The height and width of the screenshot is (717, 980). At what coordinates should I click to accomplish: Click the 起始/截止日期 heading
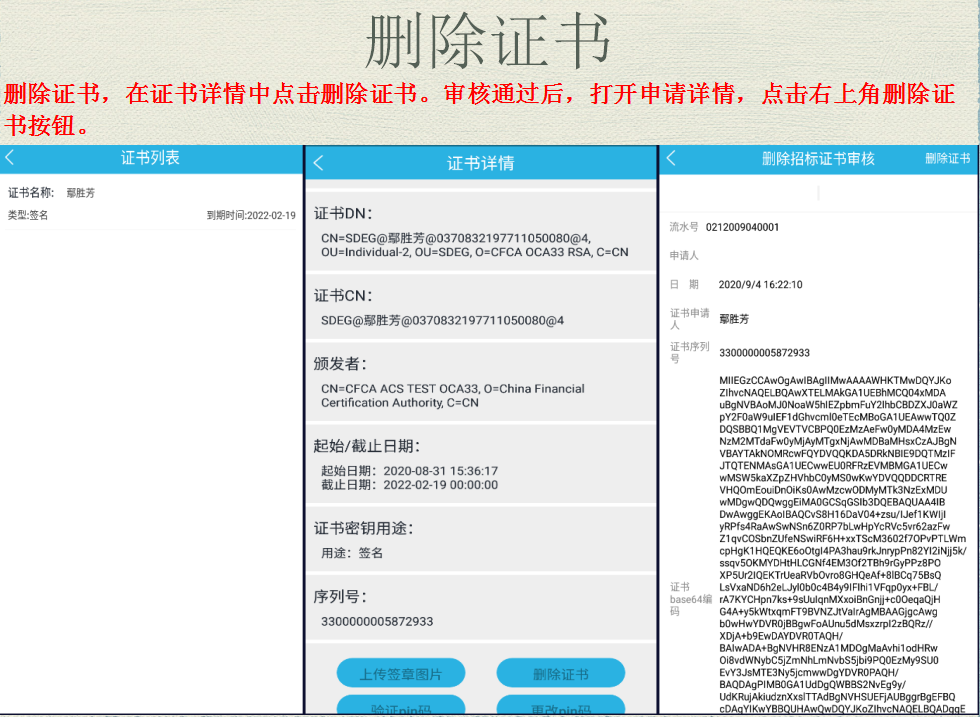pos(366,446)
